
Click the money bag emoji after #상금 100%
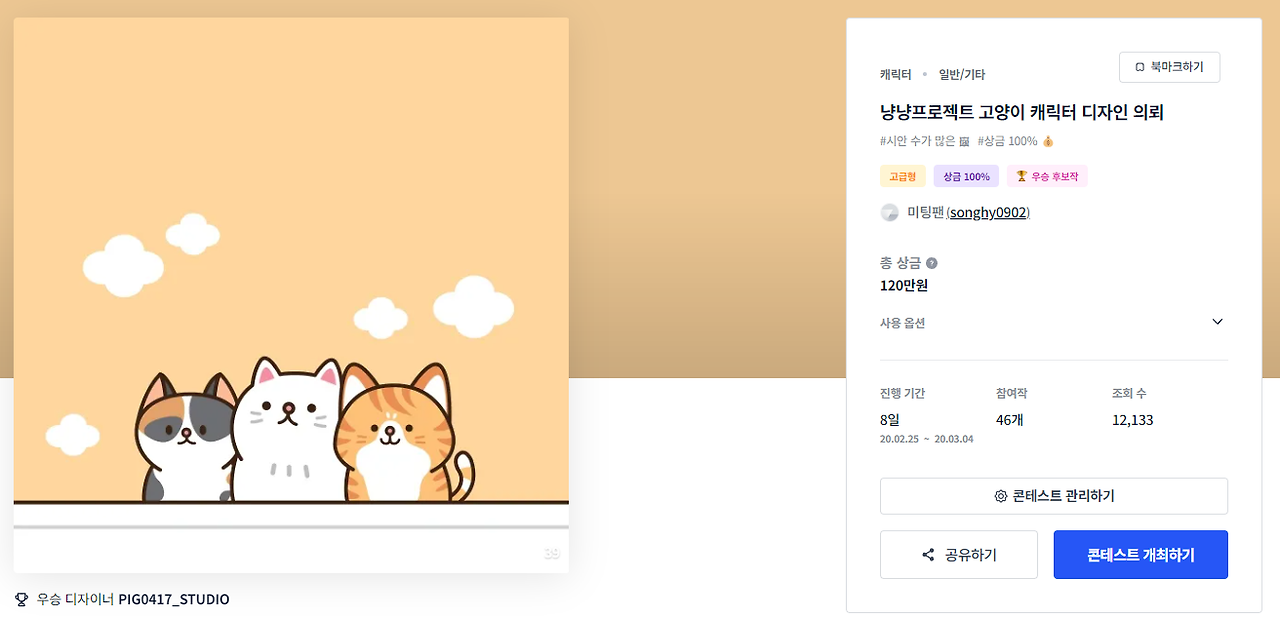pos(1048,141)
